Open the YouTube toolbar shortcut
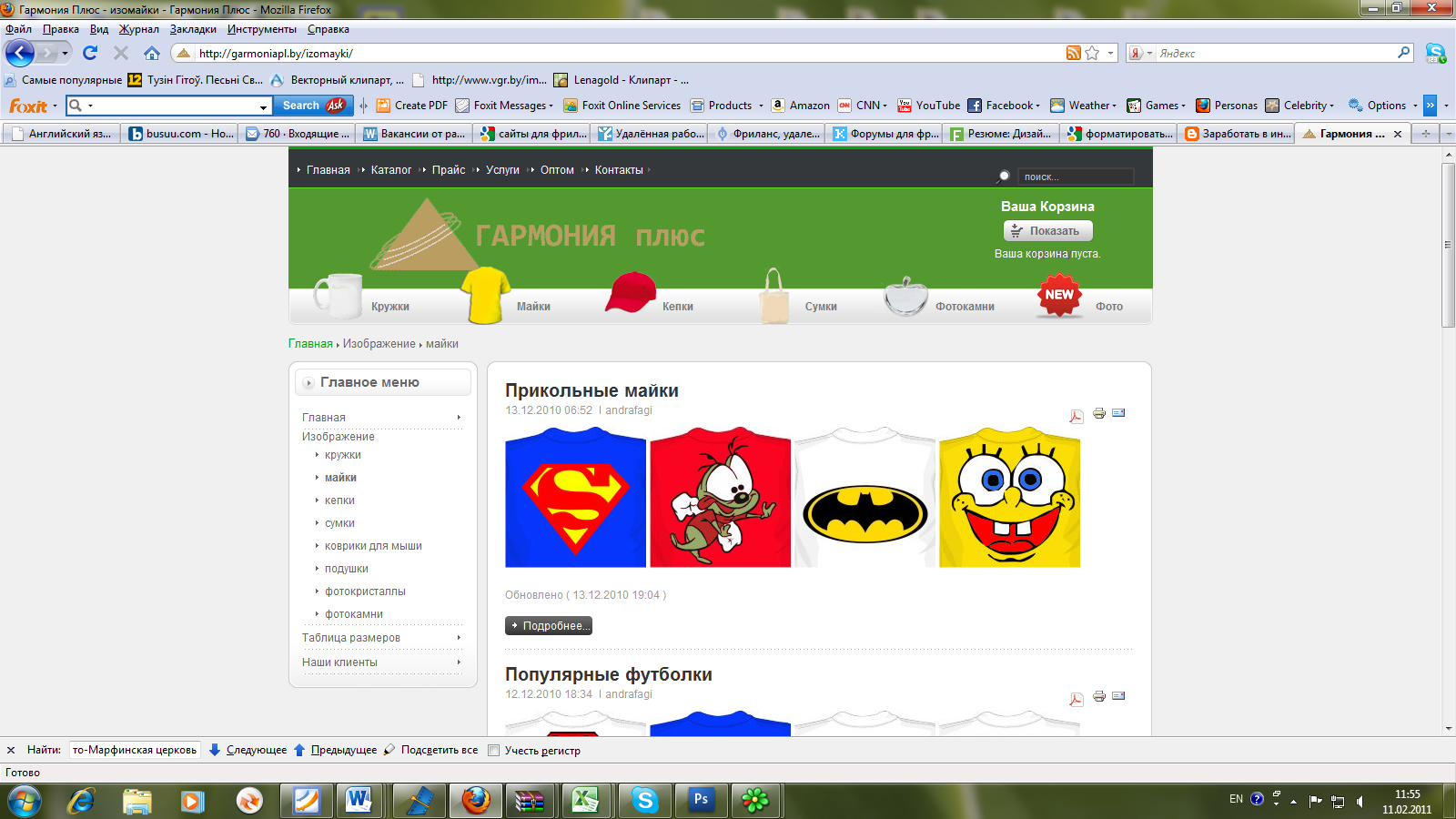Image resolution: width=1456 pixels, height=819 pixels. click(929, 106)
